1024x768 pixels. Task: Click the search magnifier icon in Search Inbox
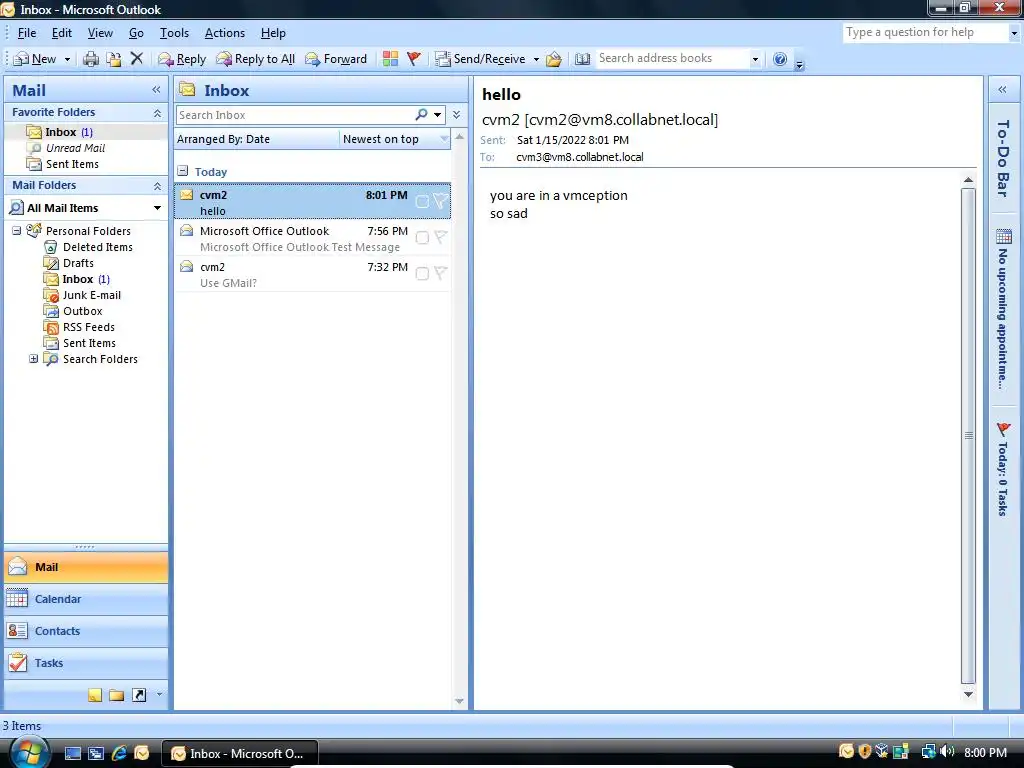(x=421, y=115)
